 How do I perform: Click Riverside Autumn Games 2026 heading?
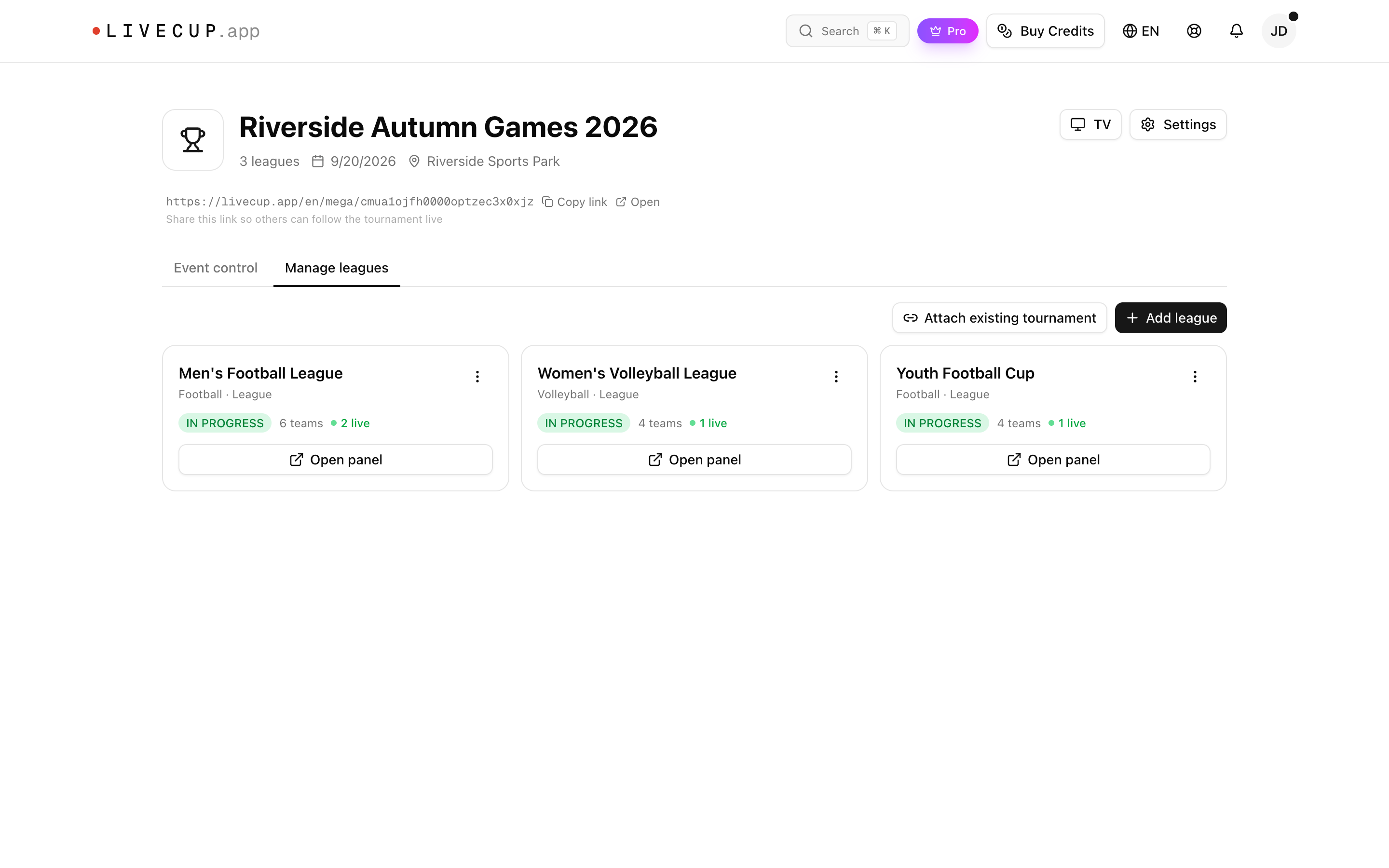click(448, 127)
